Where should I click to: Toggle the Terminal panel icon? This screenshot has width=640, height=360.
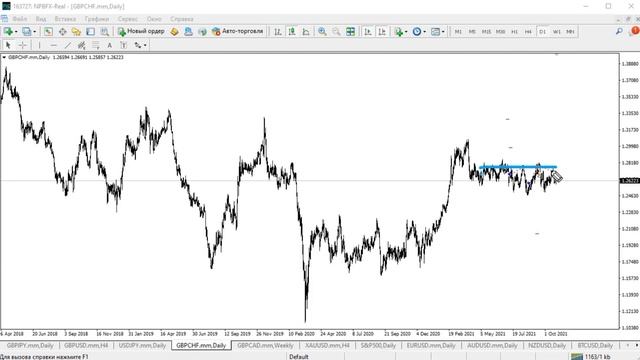[x=90, y=31]
